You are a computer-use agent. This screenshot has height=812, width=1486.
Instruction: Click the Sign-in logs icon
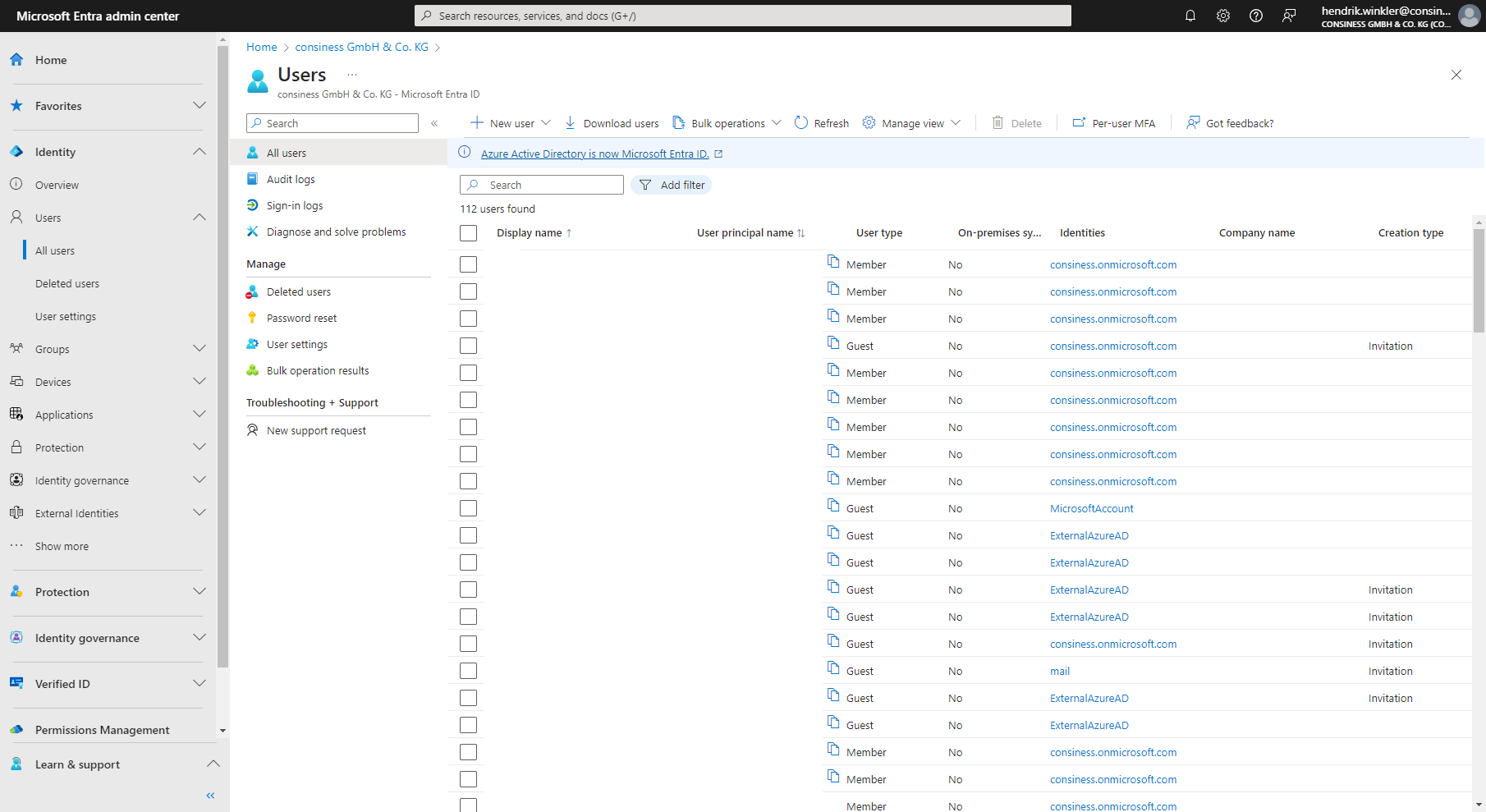click(253, 205)
